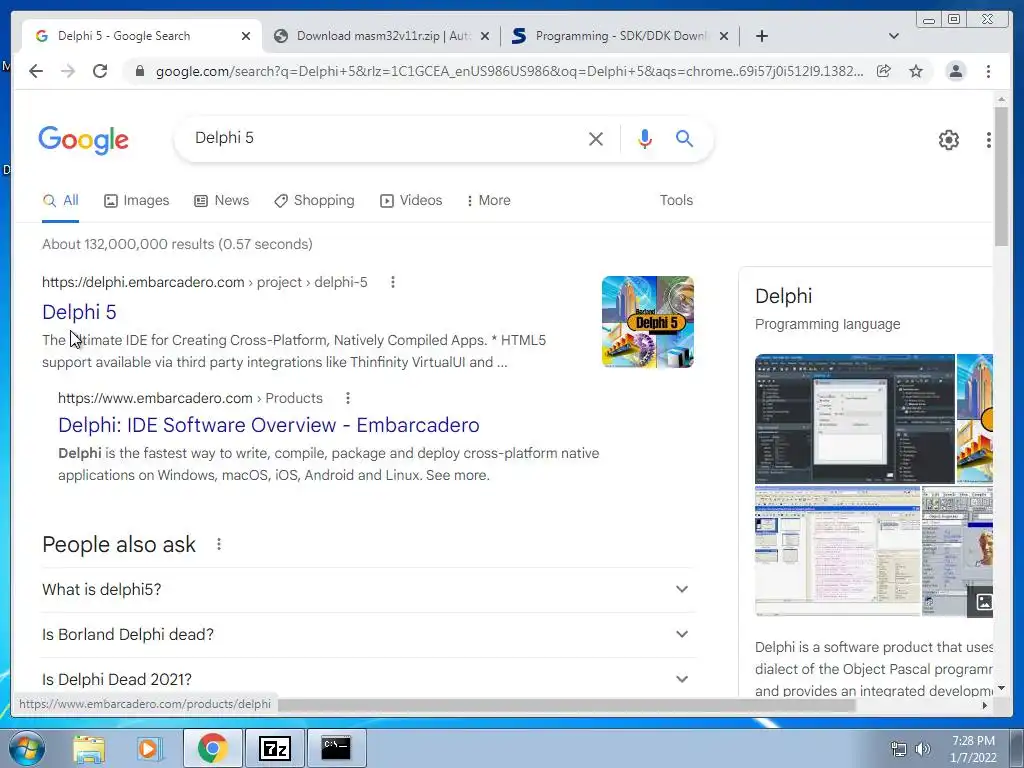1024x768 pixels.
Task: Click inside the Google search input field
Action: tap(385, 138)
